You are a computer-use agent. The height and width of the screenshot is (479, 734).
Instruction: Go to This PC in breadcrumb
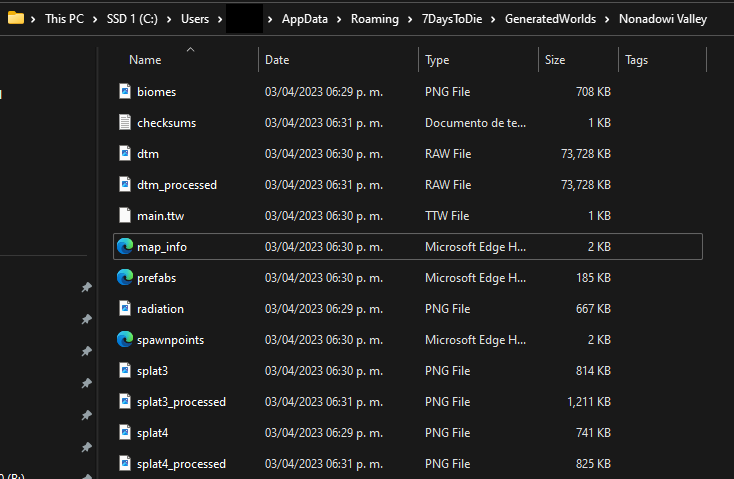coord(64,19)
